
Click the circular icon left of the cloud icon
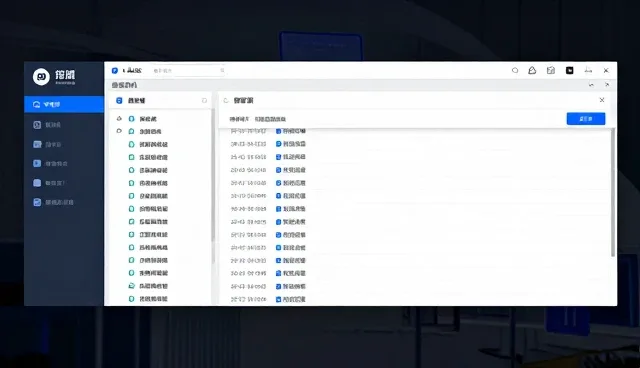515,71
